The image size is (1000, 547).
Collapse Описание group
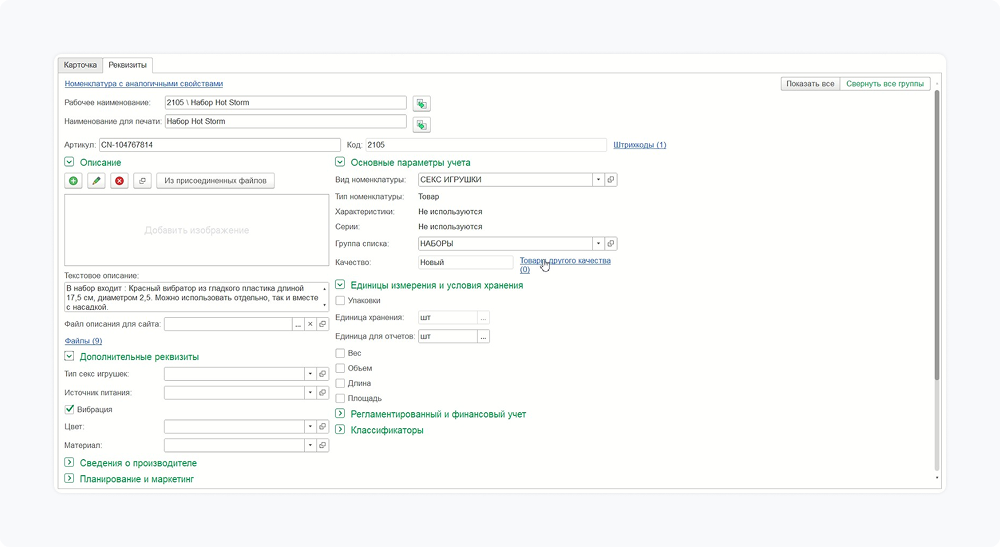pyautogui.click(x=69, y=162)
